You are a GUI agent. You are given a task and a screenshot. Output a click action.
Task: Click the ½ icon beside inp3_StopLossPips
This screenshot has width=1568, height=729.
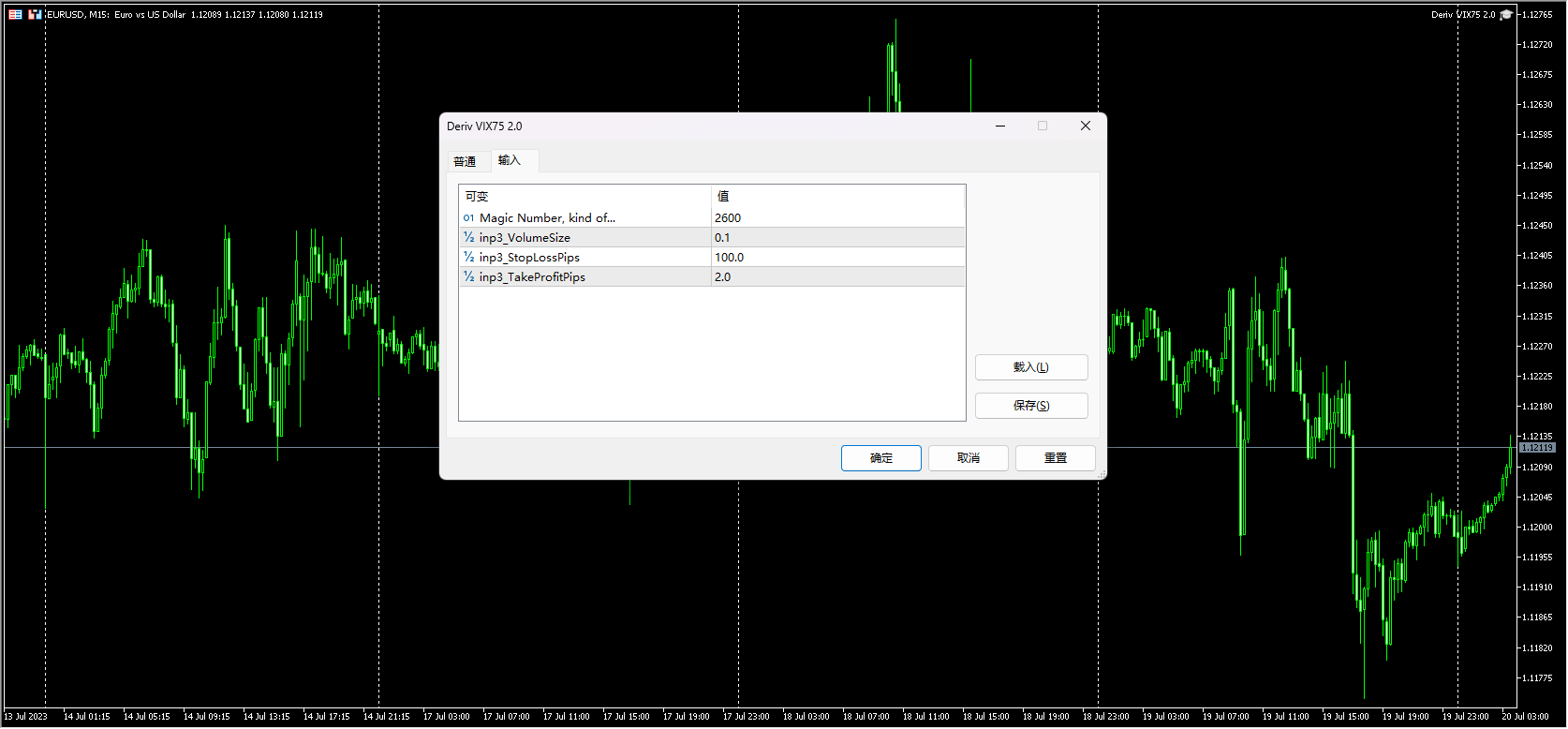point(468,258)
